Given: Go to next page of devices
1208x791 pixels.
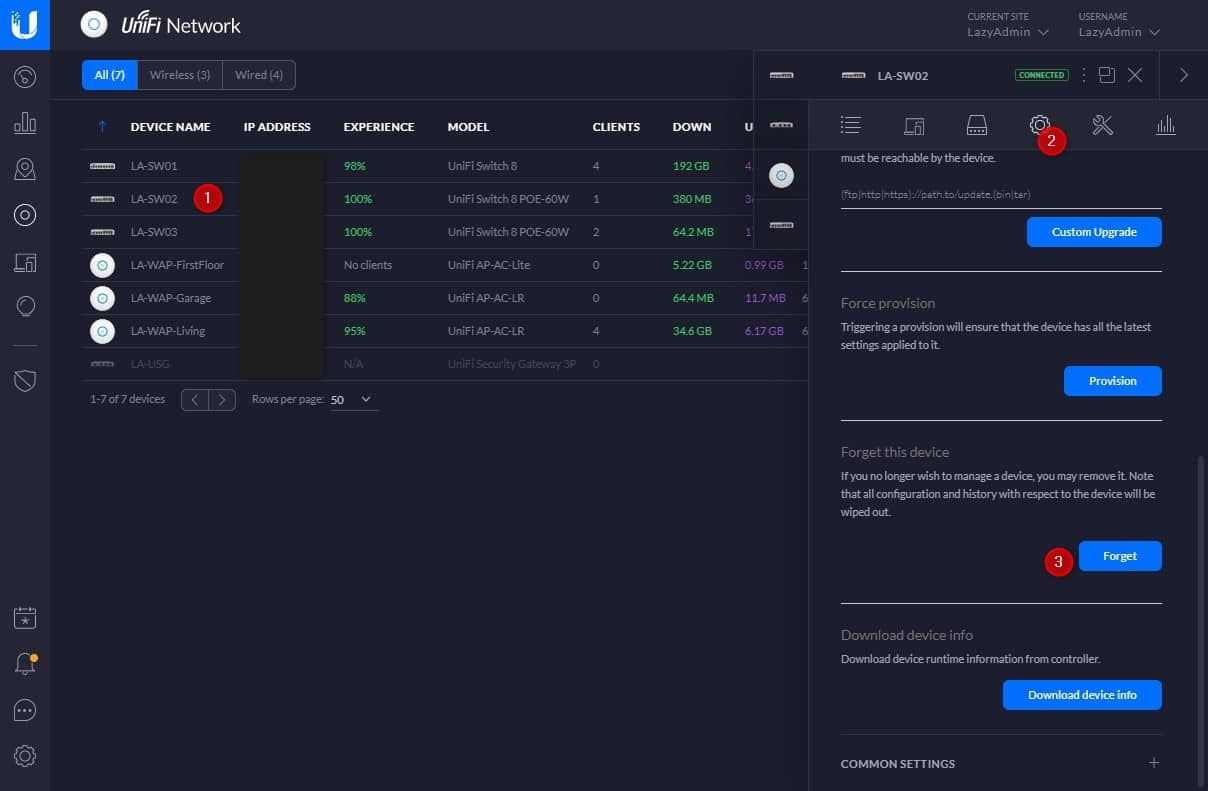Looking at the screenshot, I should pyautogui.click(x=222, y=400).
